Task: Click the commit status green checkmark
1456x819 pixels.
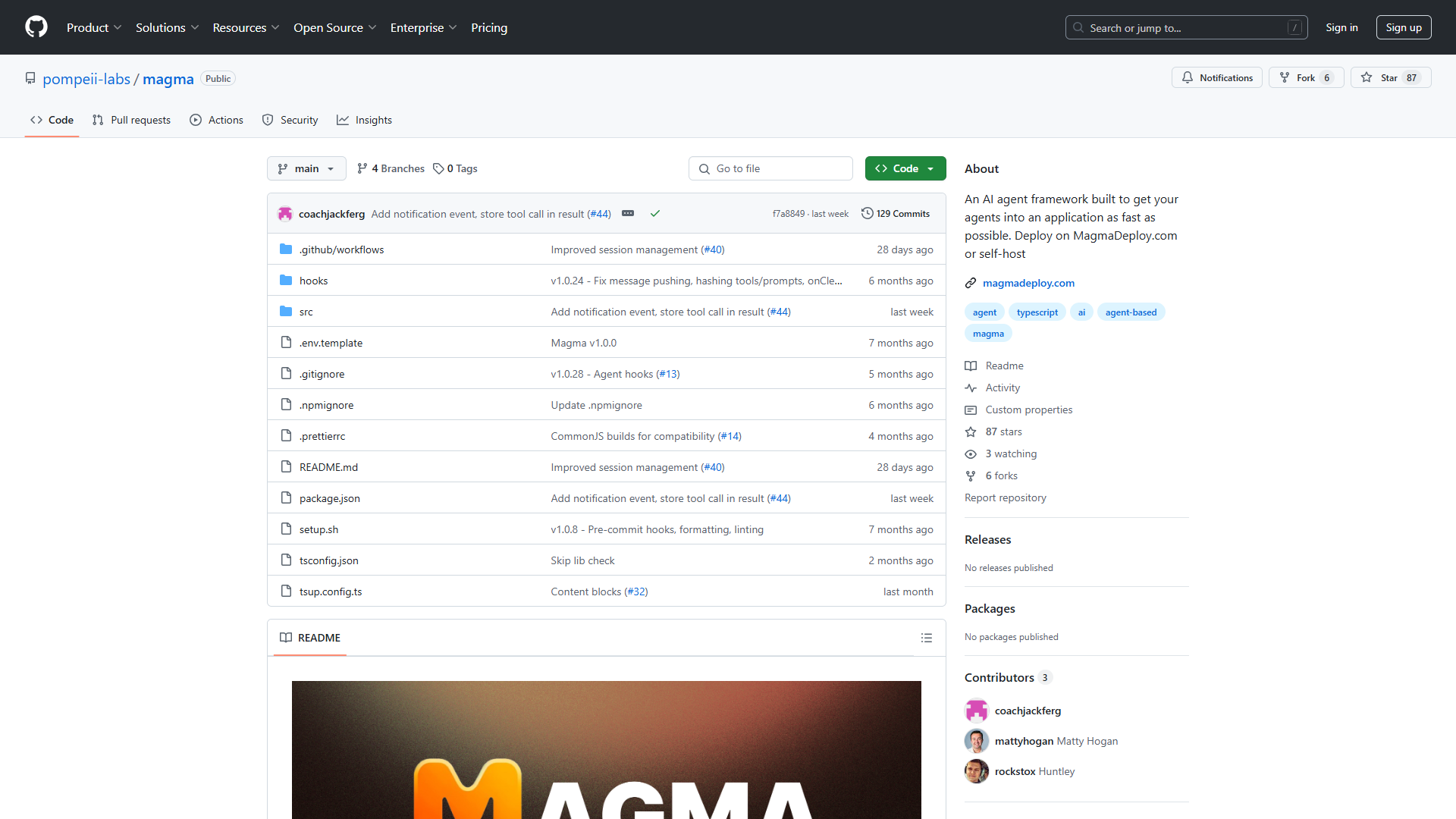Action: click(655, 214)
